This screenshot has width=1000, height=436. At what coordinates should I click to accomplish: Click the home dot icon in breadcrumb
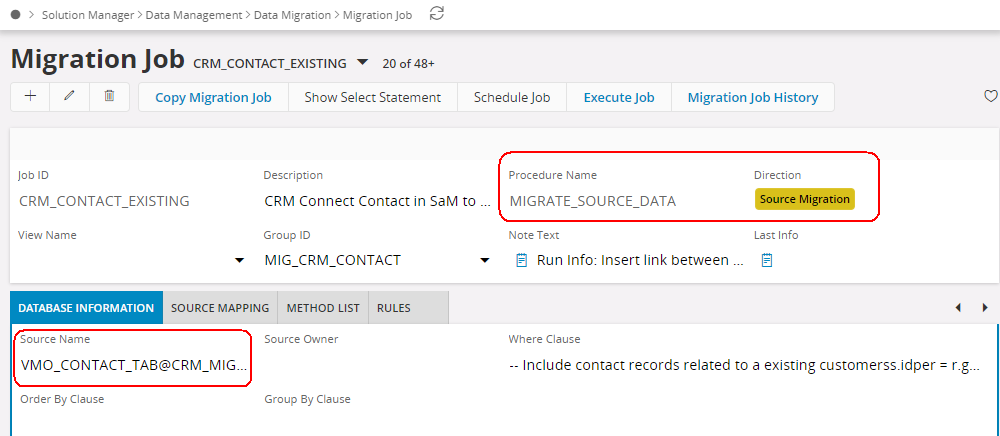(15, 14)
